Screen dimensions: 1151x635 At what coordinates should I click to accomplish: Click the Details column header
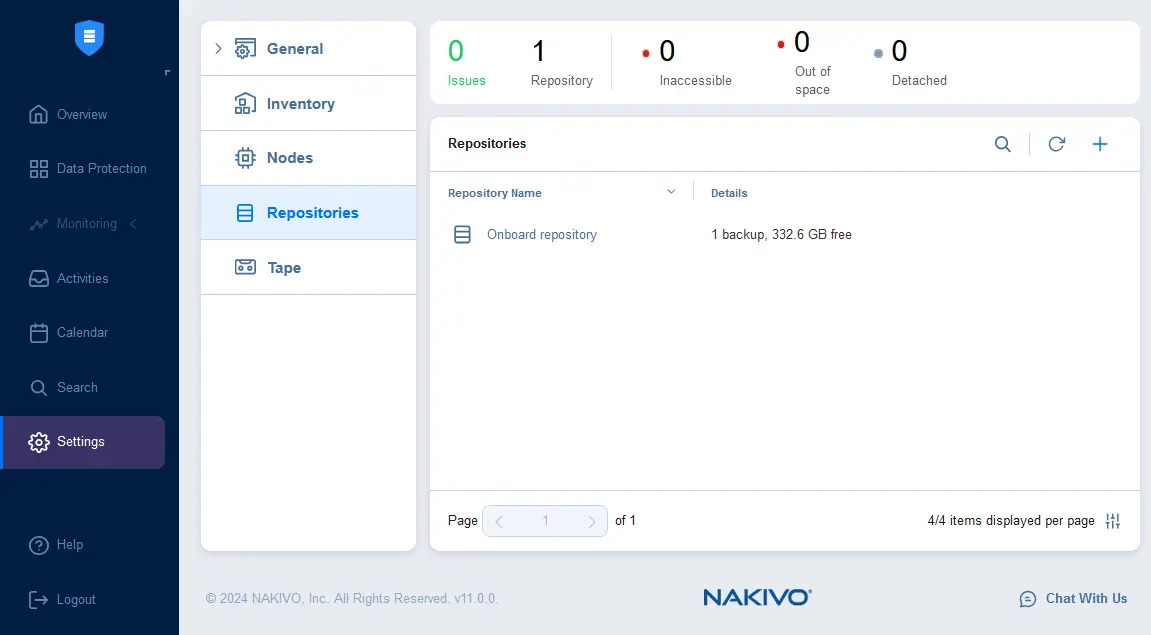(x=729, y=193)
